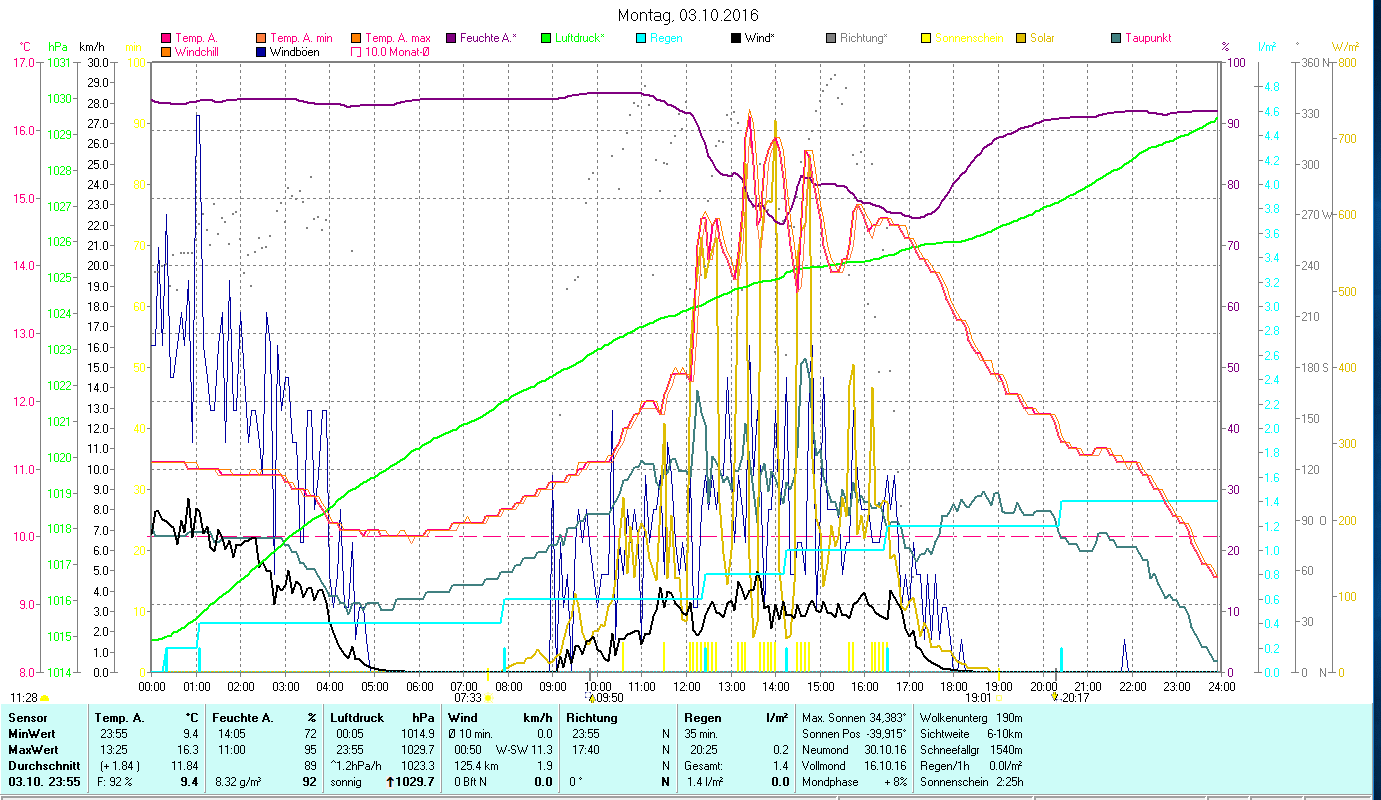
Task: Click the gold Solar legend swatch
Action: coord(1020,38)
